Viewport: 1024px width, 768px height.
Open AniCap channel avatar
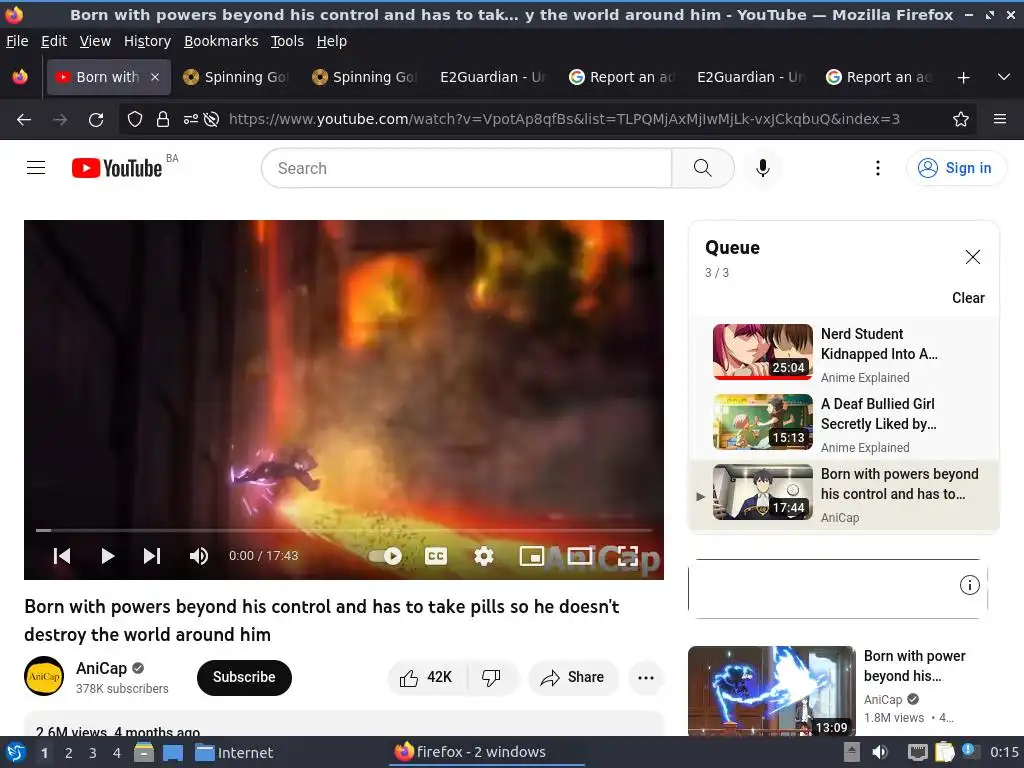(44, 677)
